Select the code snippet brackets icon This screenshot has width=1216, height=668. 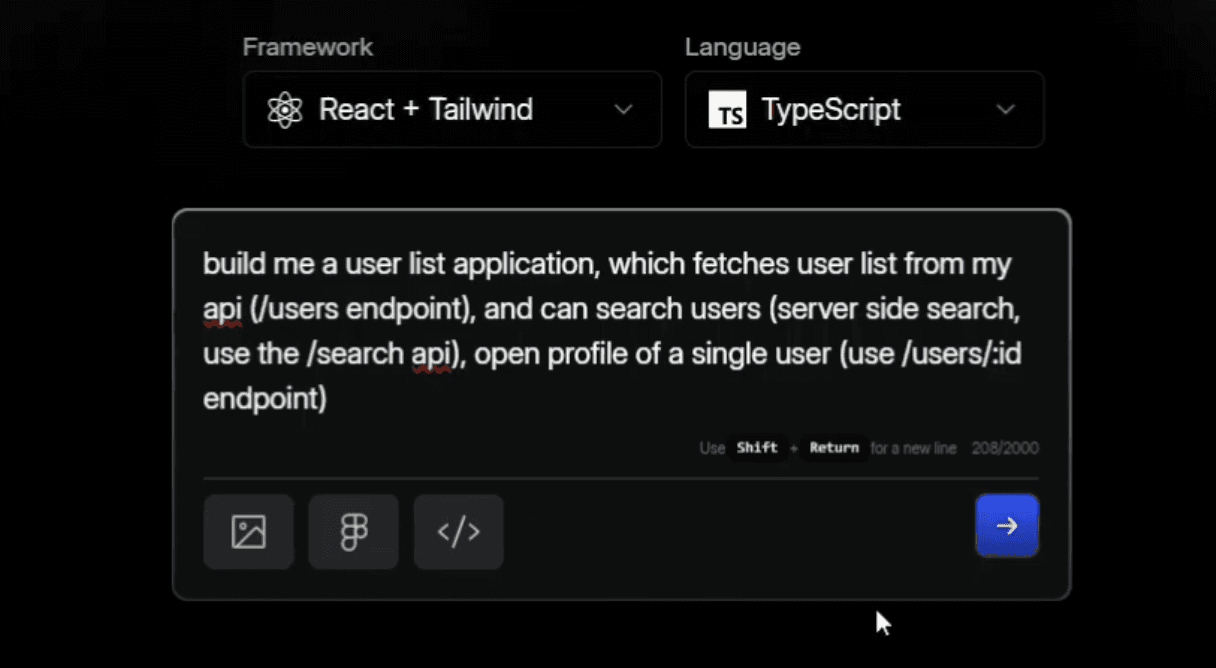coord(458,531)
